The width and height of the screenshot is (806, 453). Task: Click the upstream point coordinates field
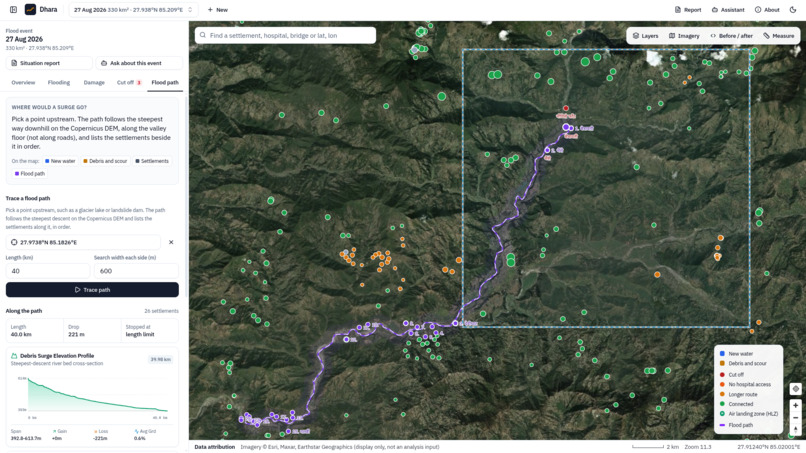point(83,242)
